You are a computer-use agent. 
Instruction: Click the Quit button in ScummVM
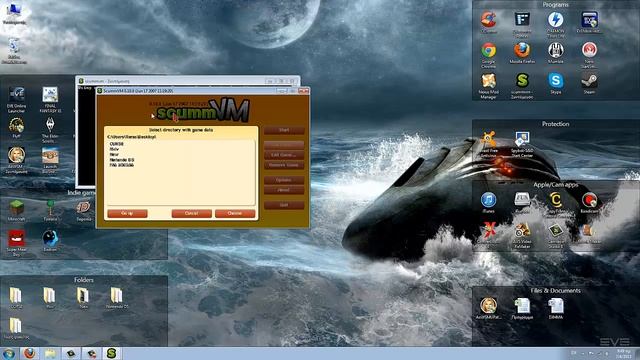pos(284,205)
